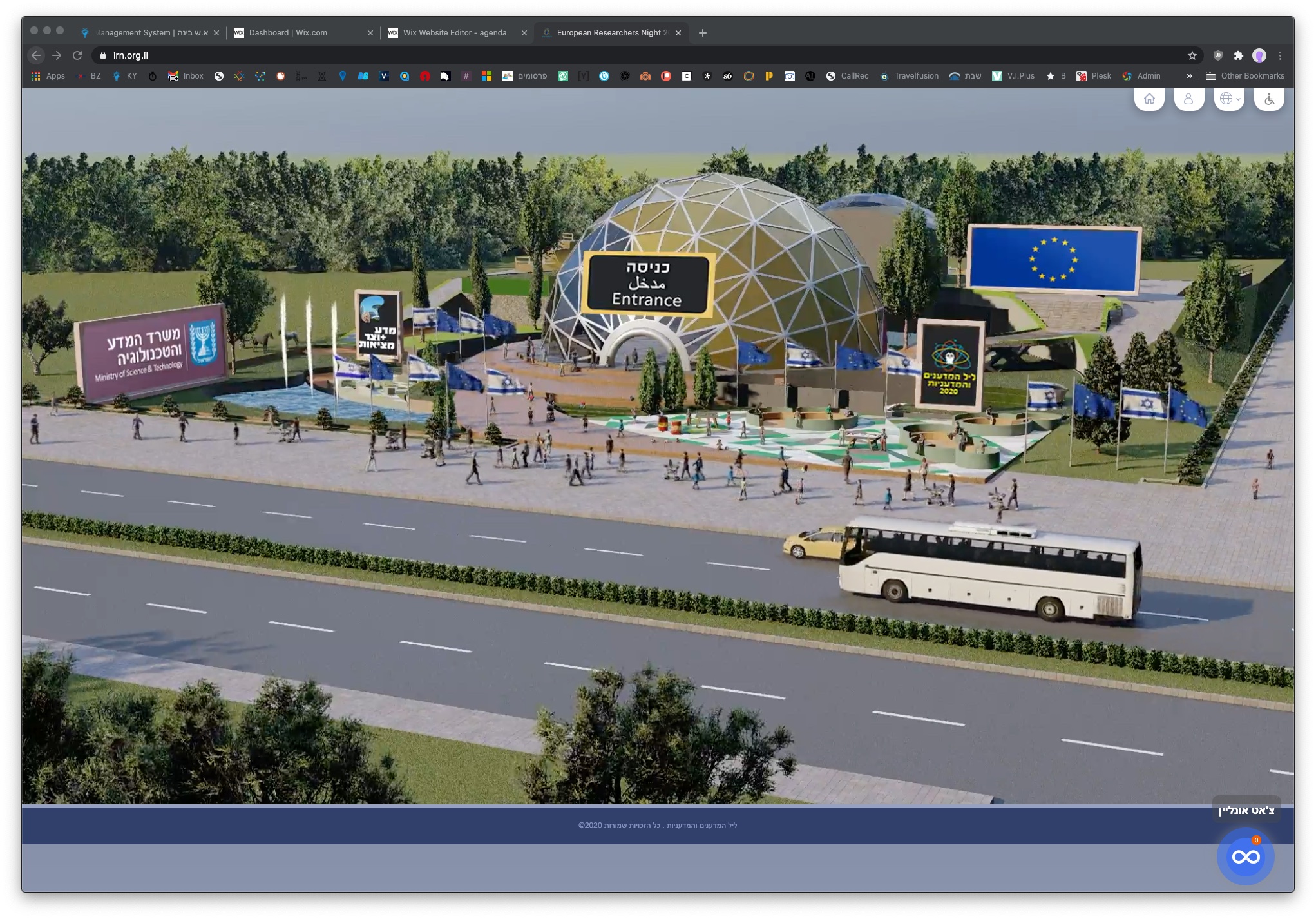
Task: Bookmark page with the star icon
Action: (1192, 55)
